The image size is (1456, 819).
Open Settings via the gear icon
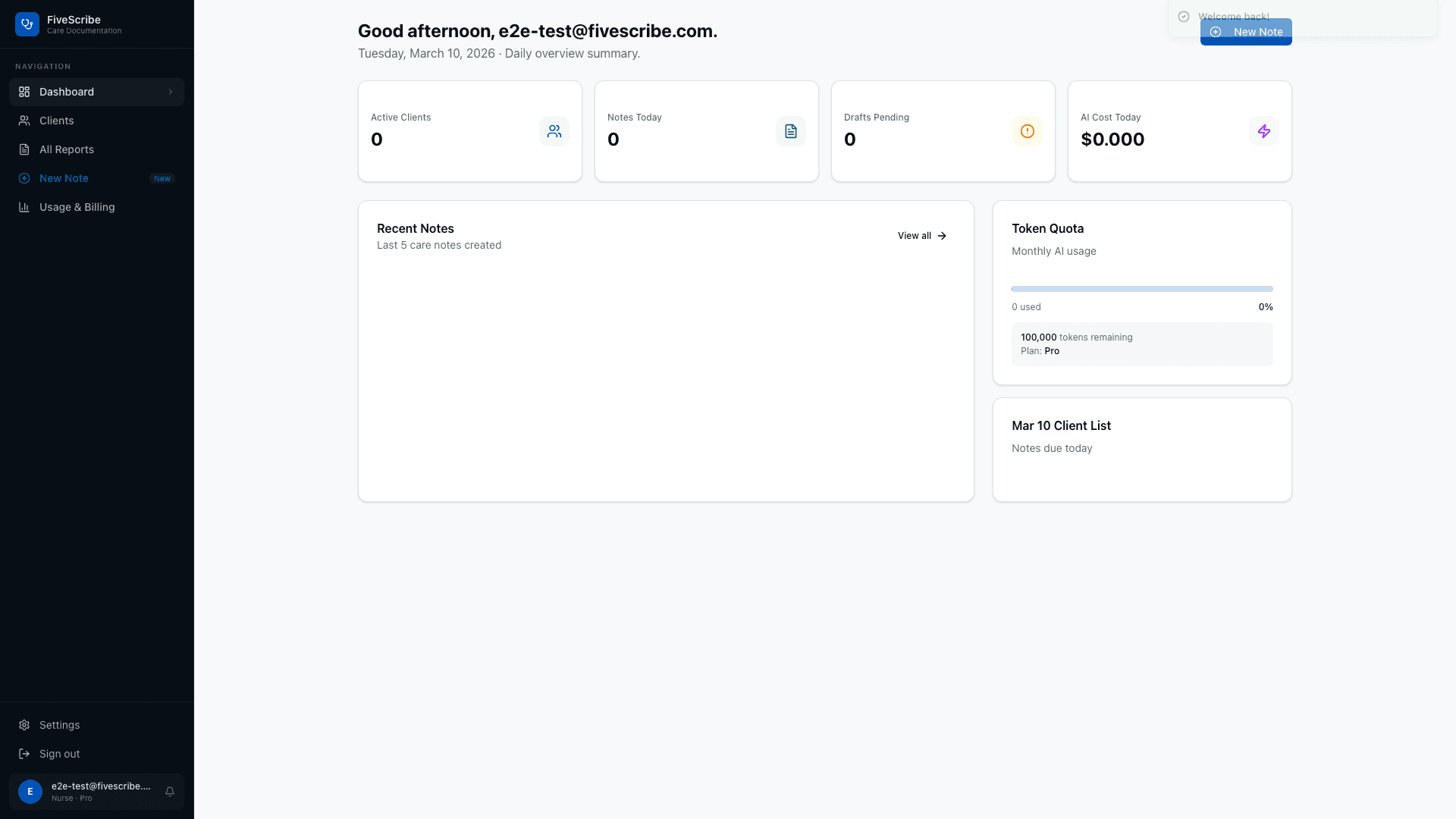click(x=24, y=725)
